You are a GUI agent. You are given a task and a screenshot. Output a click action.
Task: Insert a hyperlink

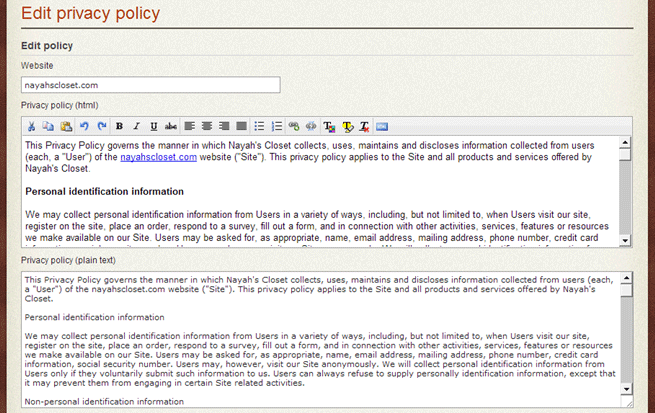[294, 126]
